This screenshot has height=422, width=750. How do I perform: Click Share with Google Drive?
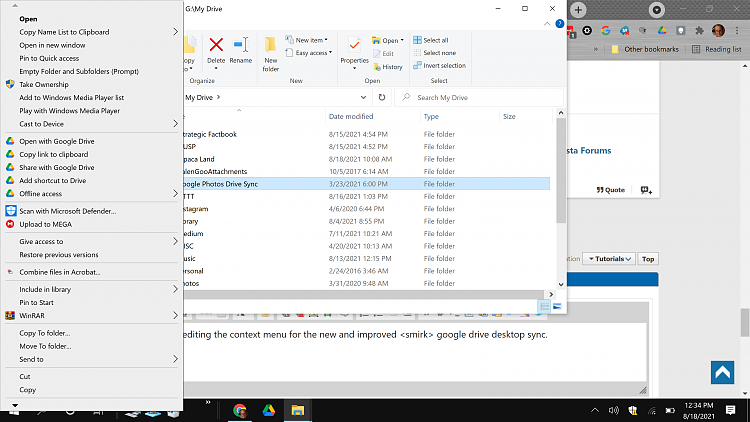pyautogui.click(x=56, y=167)
